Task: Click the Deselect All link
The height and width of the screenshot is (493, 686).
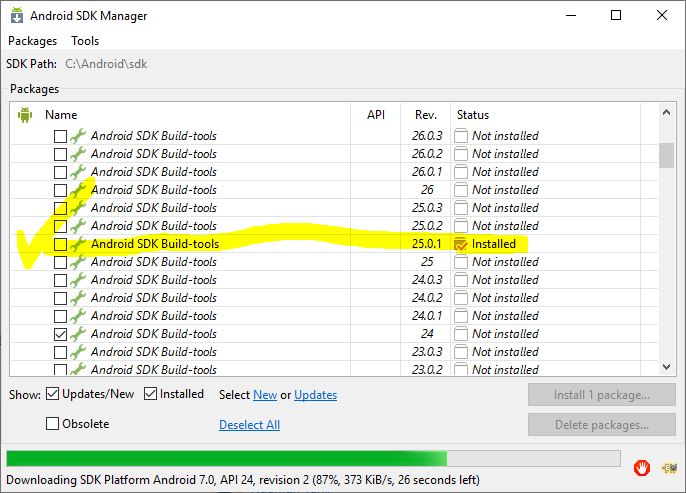Action: (249, 425)
